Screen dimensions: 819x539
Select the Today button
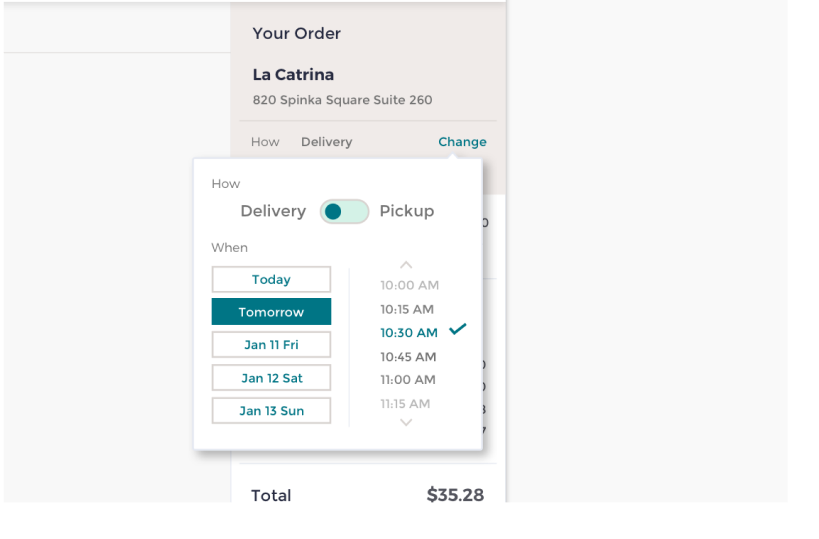[x=271, y=280]
